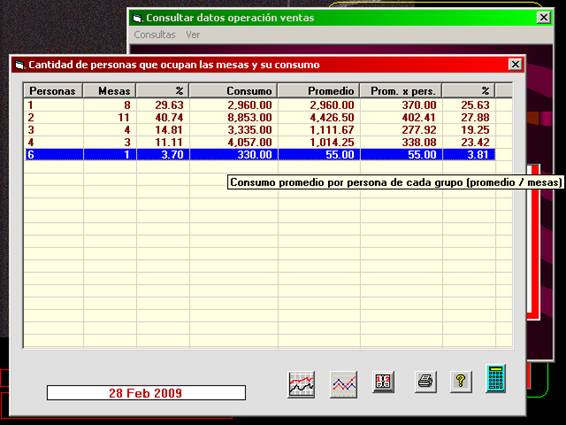Screen dimensions: 566x425
Task: Click window icon in red title bar
Action: 19,65
